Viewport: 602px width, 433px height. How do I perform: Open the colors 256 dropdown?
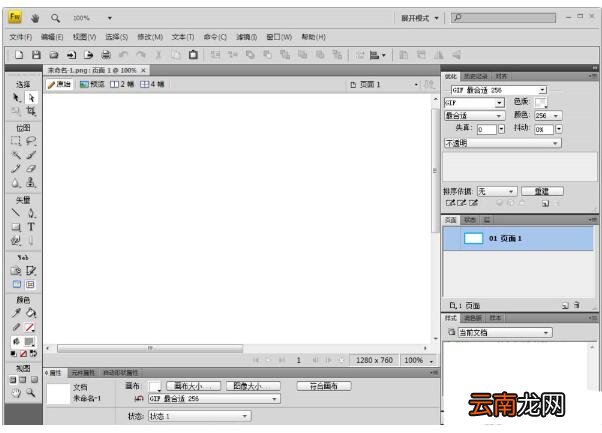548,115
